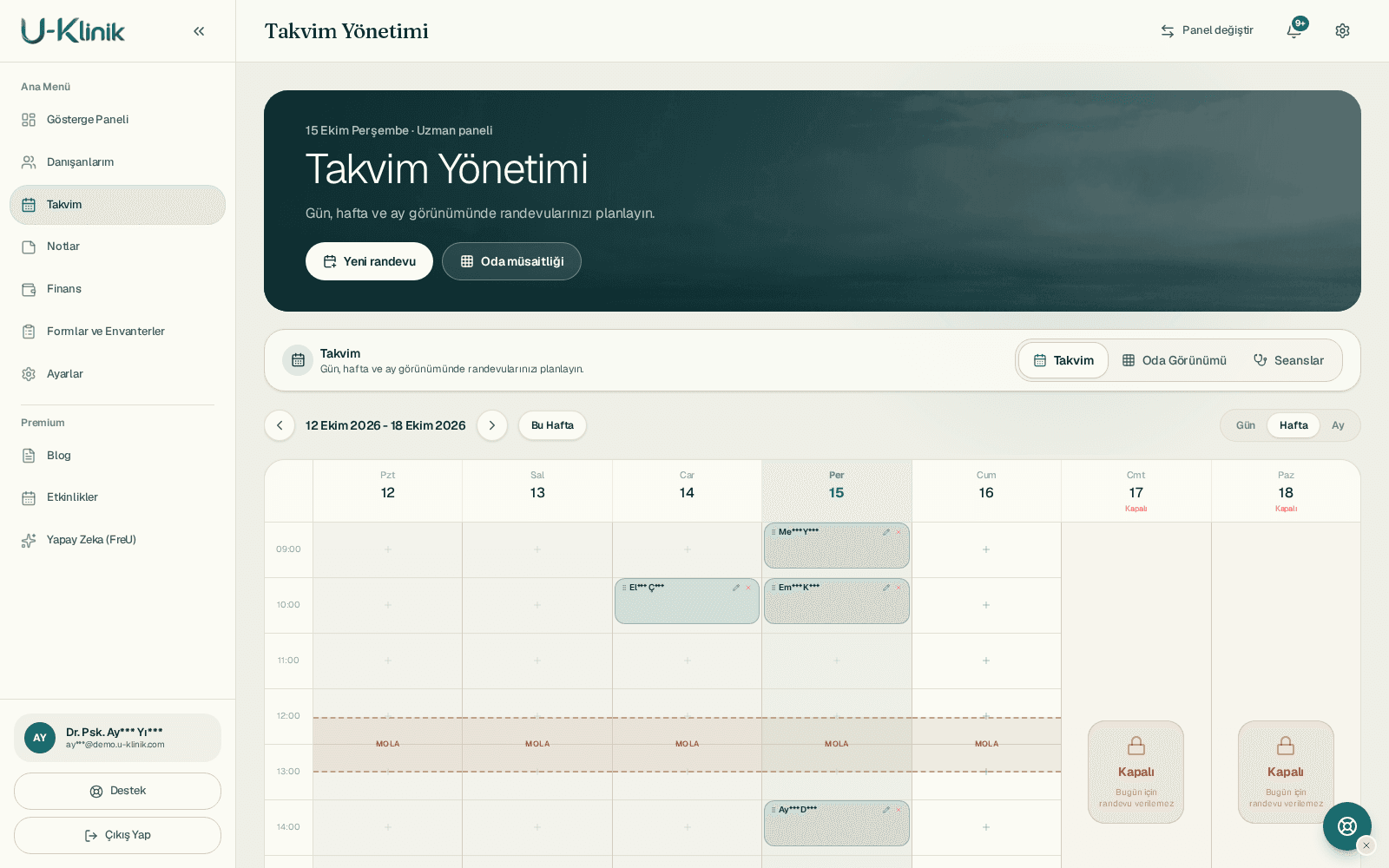The height and width of the screenshot is (868, 1389).
Task: Add appointment at 11:00 on Cum 16
Action: [986, 661]
